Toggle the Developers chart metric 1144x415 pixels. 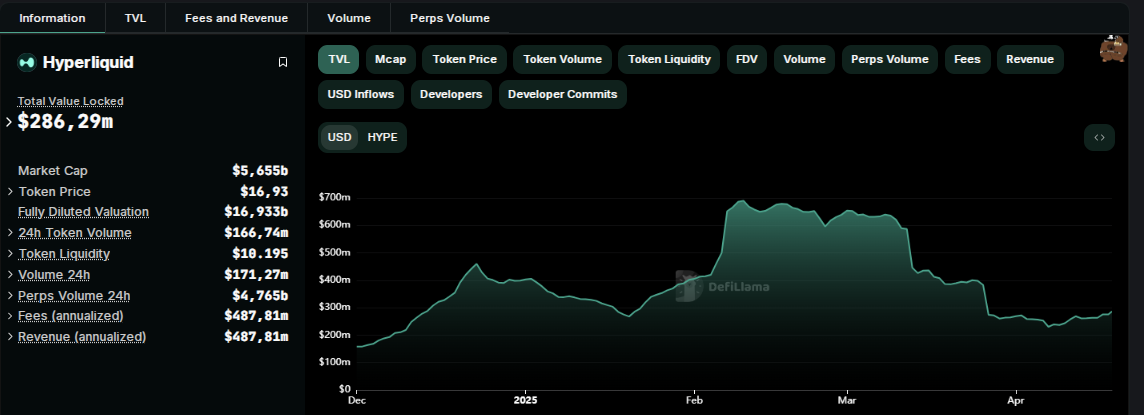[451, 94]
